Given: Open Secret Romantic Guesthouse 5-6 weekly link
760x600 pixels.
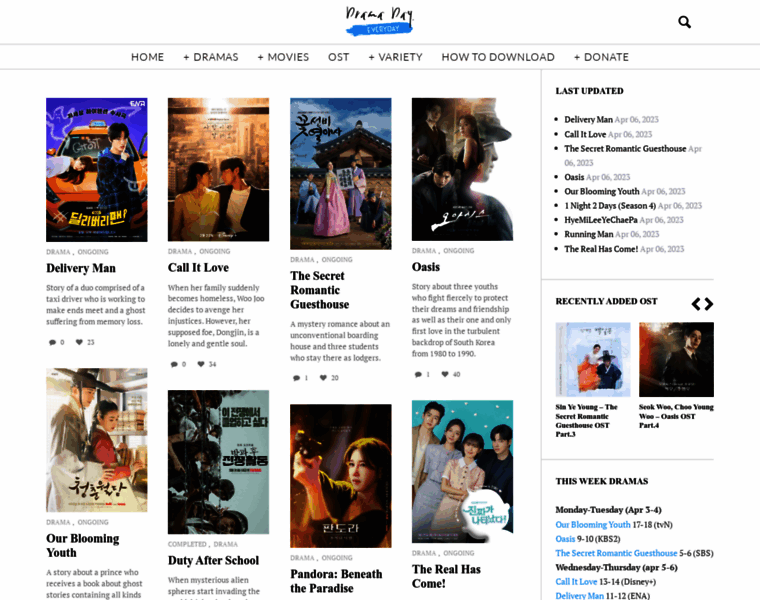Looking at the screenshot, I should coord(616,553).
